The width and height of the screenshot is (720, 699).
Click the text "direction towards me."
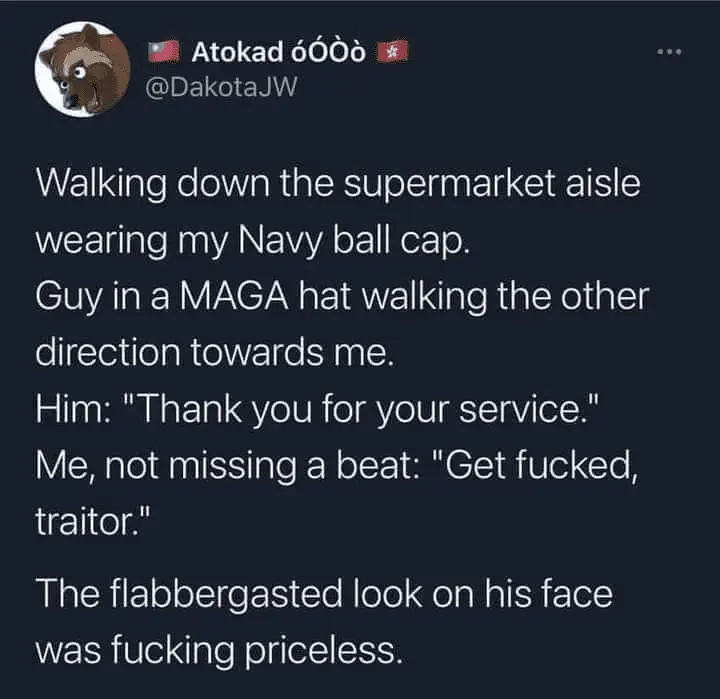click(x=212, y=354)
